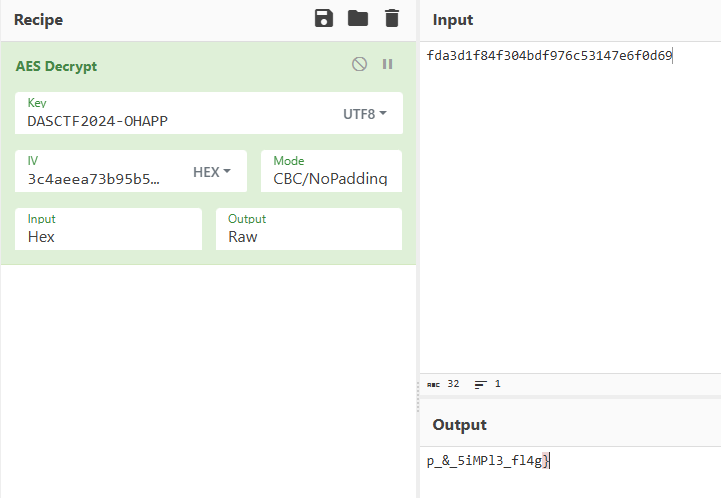Viewport: 721px width, 498px height.
Task: Click the line count icon in the status bar
Action: click(480, 384)
